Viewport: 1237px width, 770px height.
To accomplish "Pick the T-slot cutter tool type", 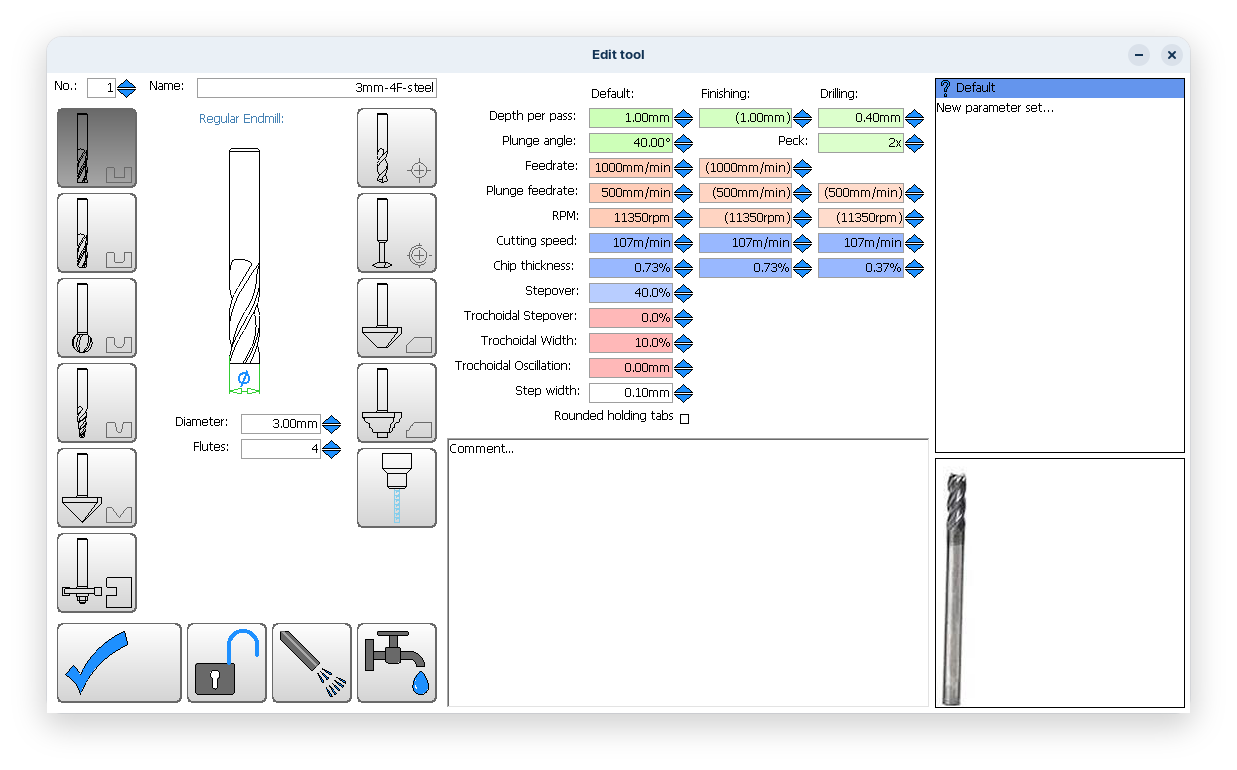I will click(96, 573).
